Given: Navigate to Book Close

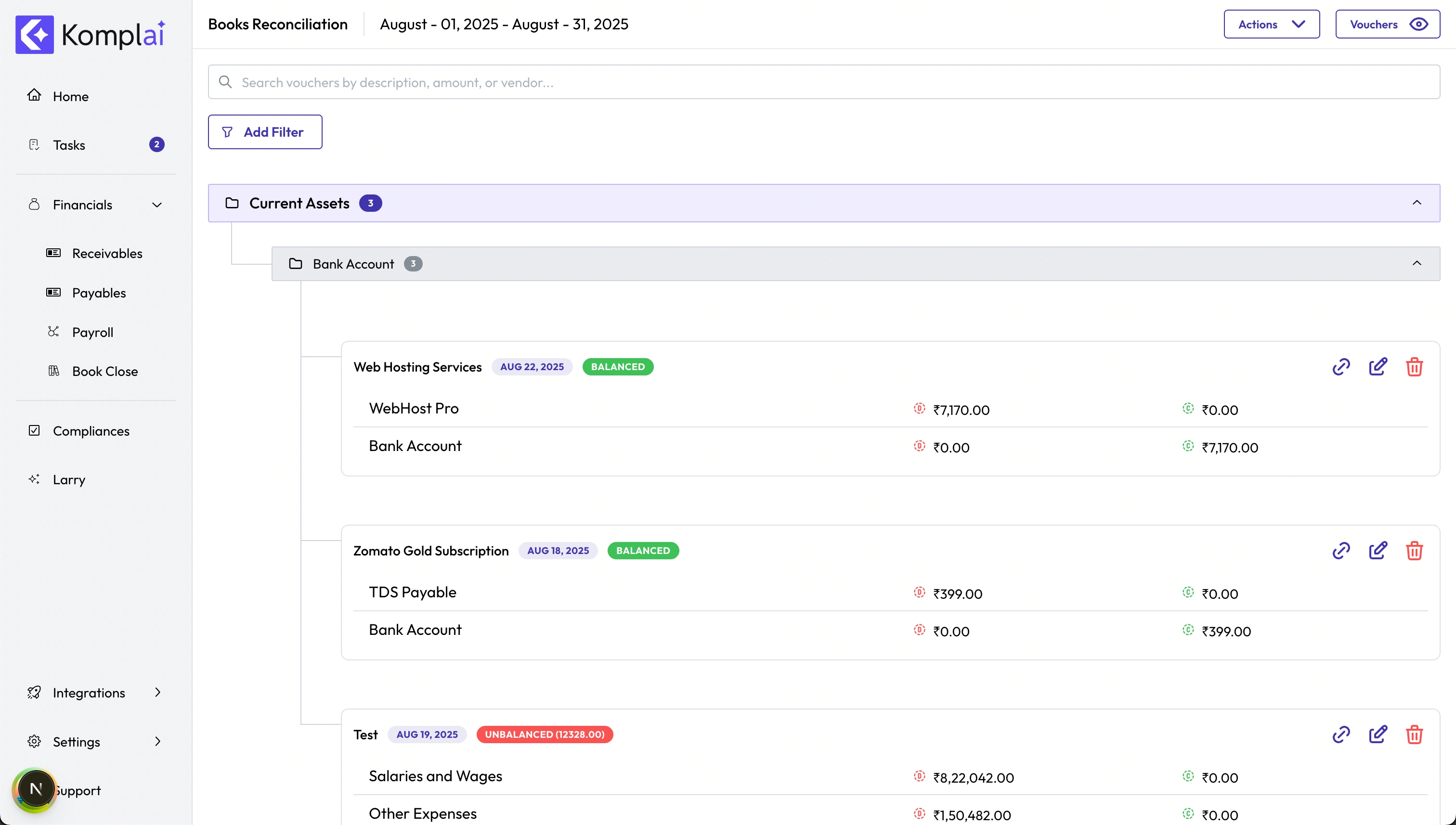Looking at the screenshot, I should (x=105, y=371).
